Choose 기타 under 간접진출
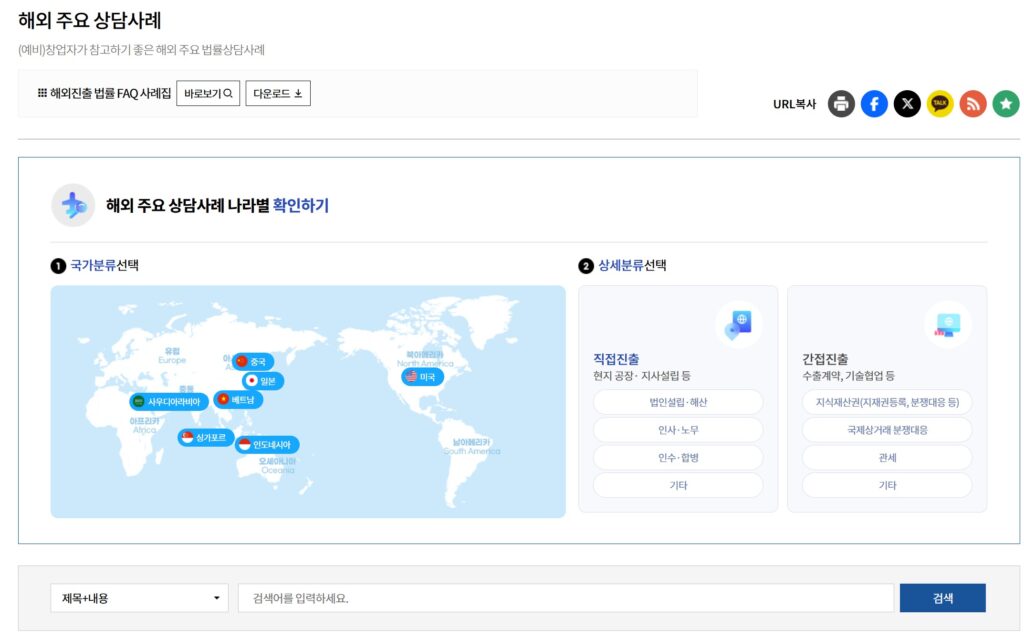Image resolution: width=1024 pixels, height=639 pixels. [x=887, y=485]
